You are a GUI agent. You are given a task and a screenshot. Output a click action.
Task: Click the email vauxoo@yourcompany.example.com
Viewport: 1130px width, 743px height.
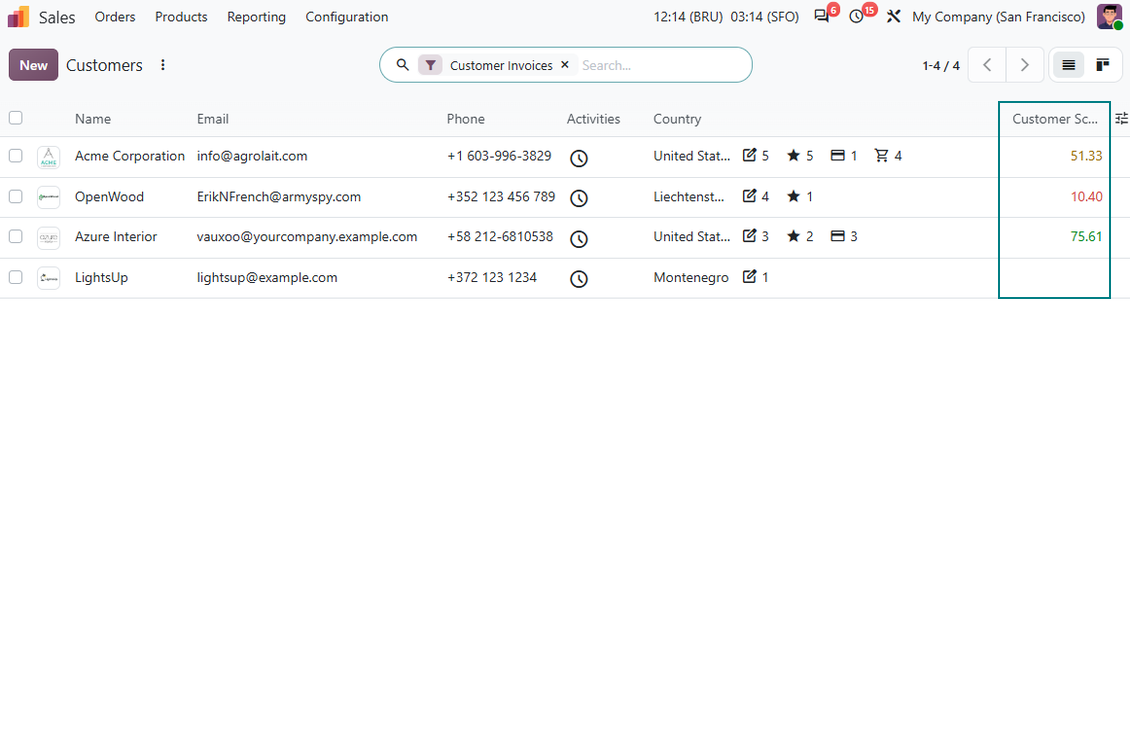tap(307, 236)
